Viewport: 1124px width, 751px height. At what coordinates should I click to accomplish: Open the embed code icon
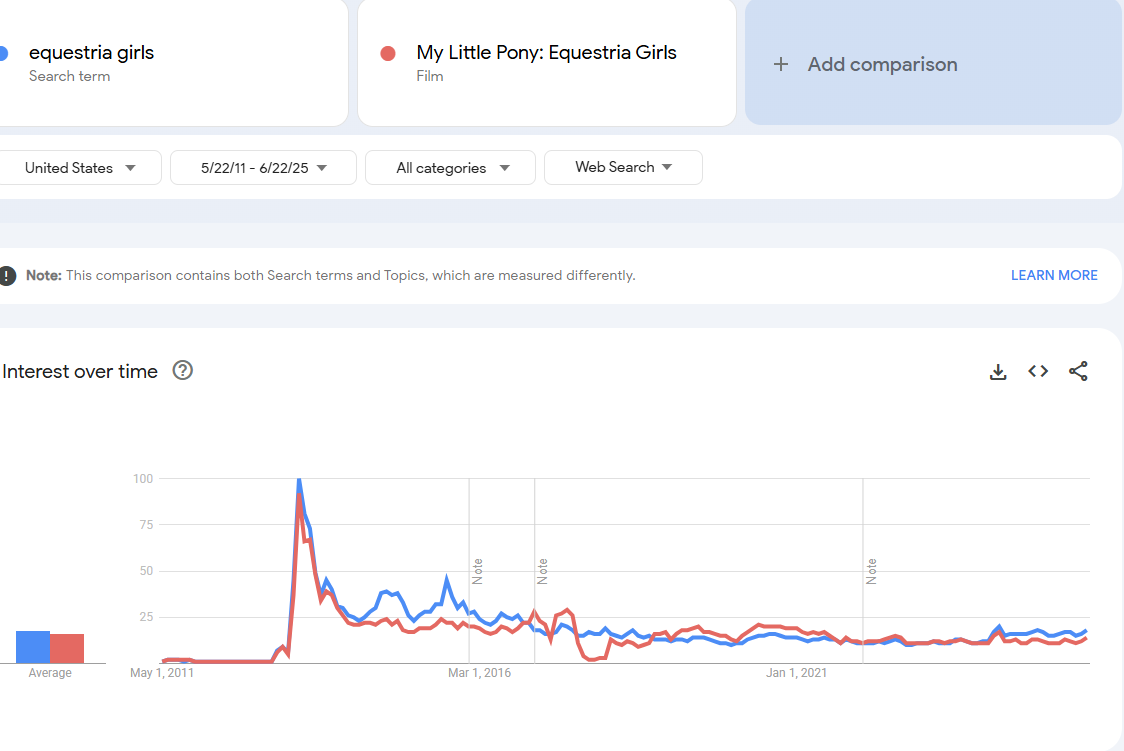[x=1038, y=371]
